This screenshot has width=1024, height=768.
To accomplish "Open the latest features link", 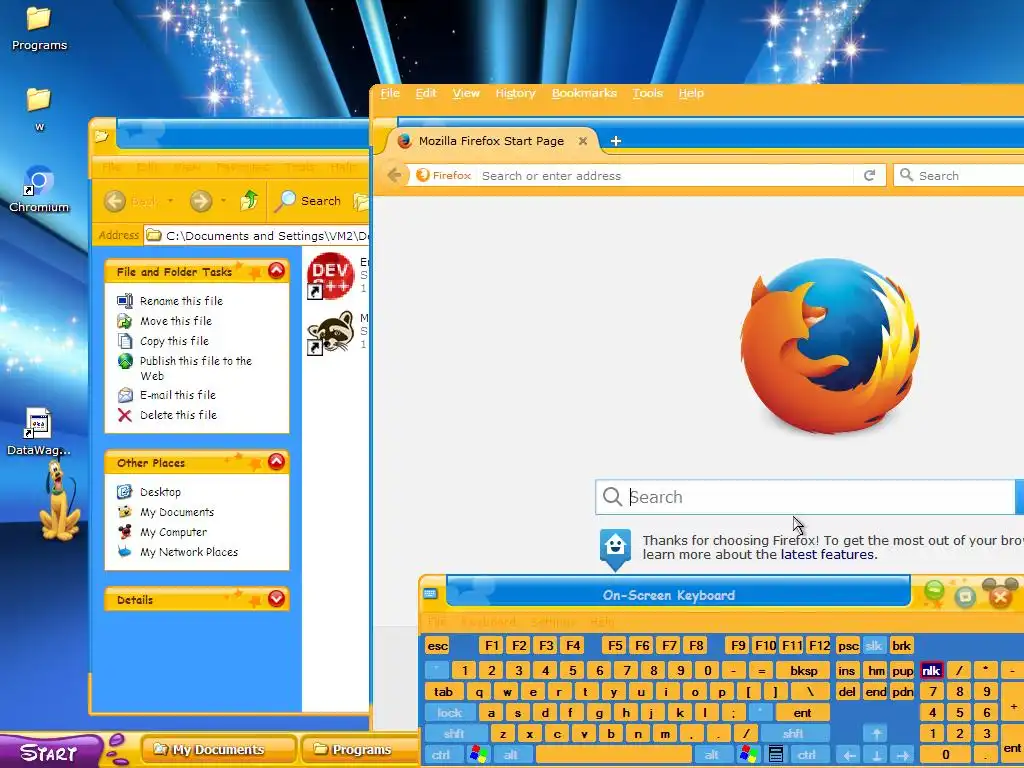I will (x=827, y=554).
